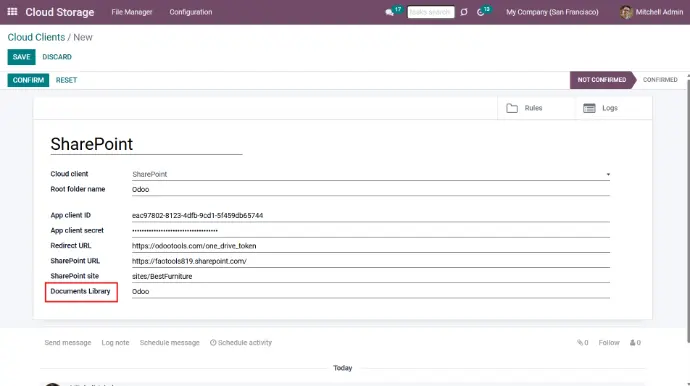Click the SAVE button
The height and width of the screenshot is (386, 690).
(x=21, y=57)
